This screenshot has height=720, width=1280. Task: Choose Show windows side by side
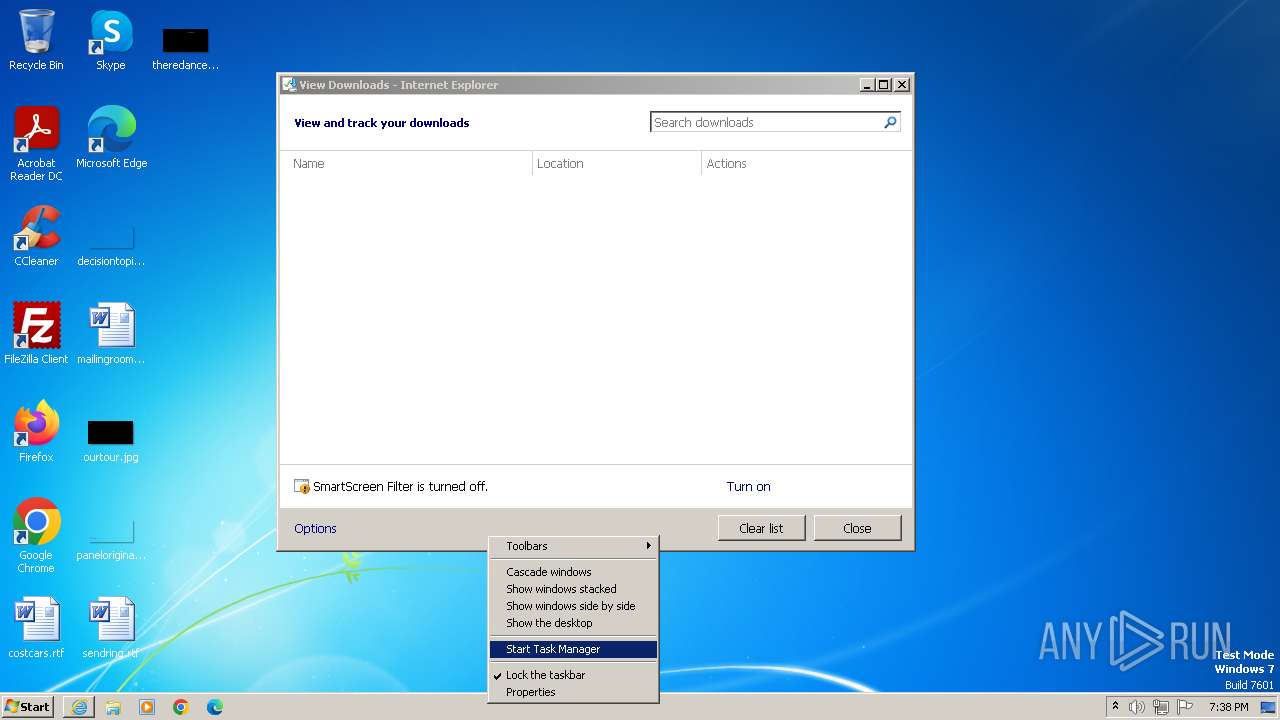click(x=573, y=606)
